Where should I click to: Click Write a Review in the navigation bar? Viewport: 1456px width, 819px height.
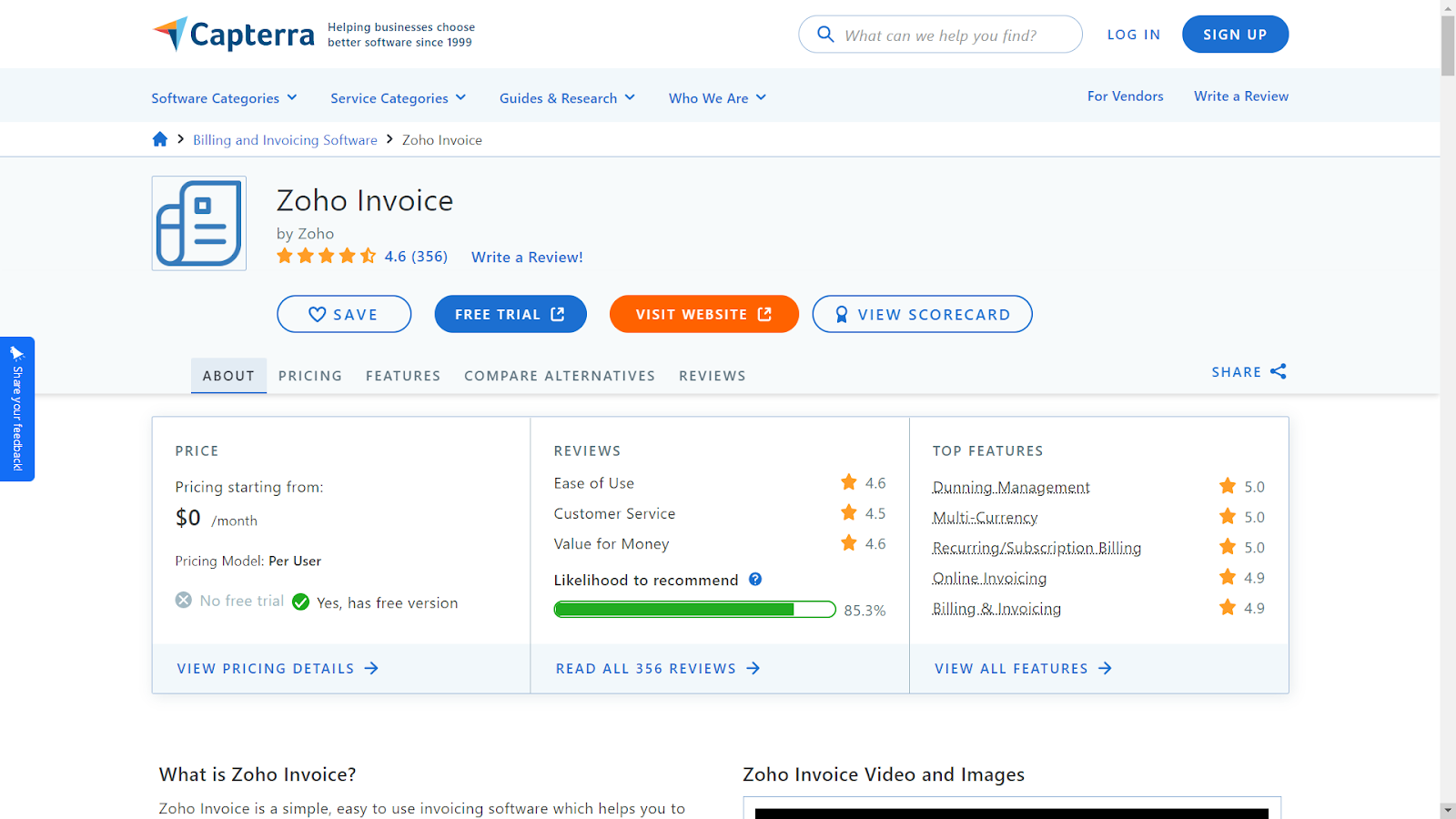pos(1241,96)
